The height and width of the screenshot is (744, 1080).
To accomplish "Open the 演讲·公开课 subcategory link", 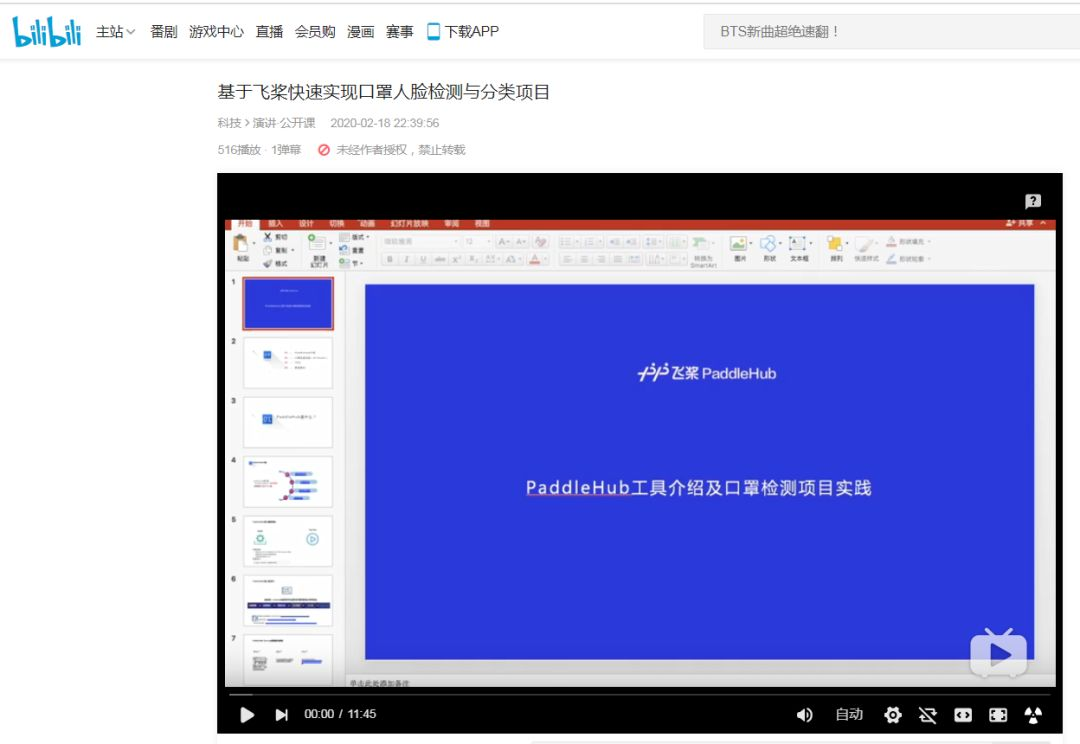I will pyautogui.click(x=284, y=123).
